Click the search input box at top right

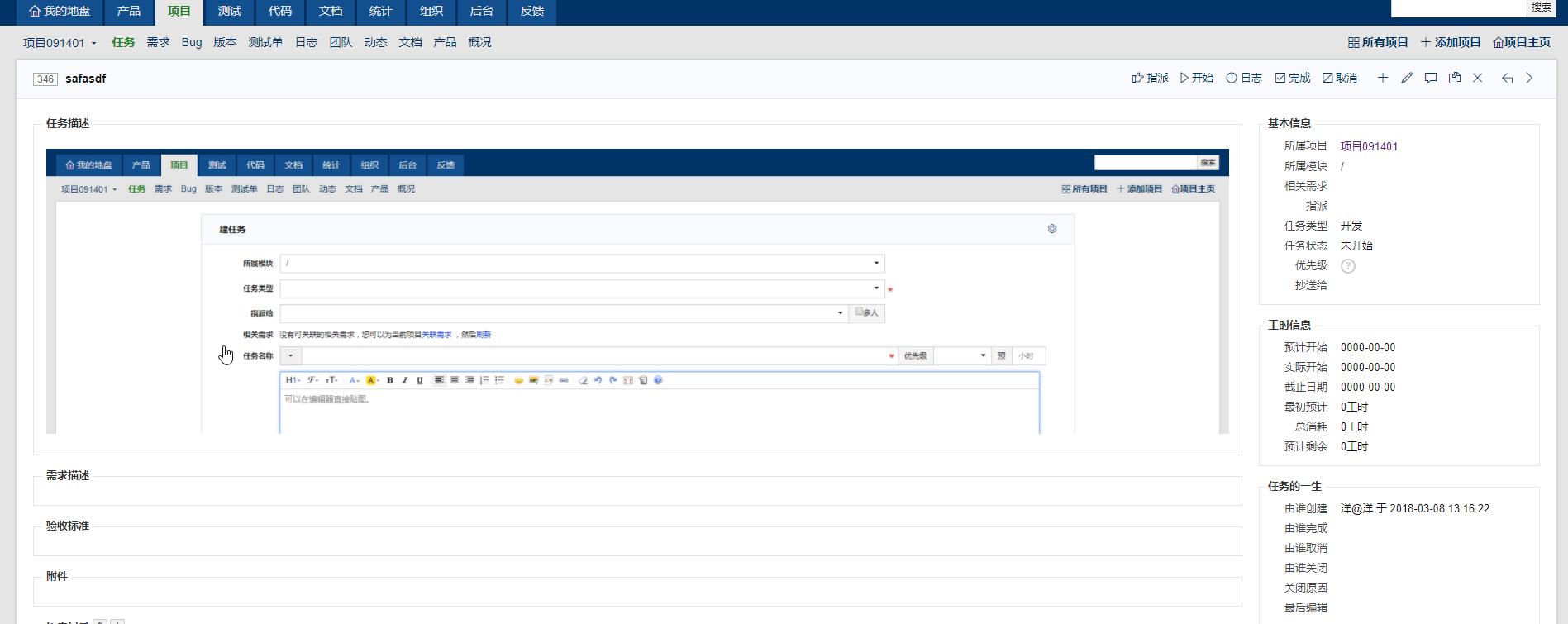1458,7
